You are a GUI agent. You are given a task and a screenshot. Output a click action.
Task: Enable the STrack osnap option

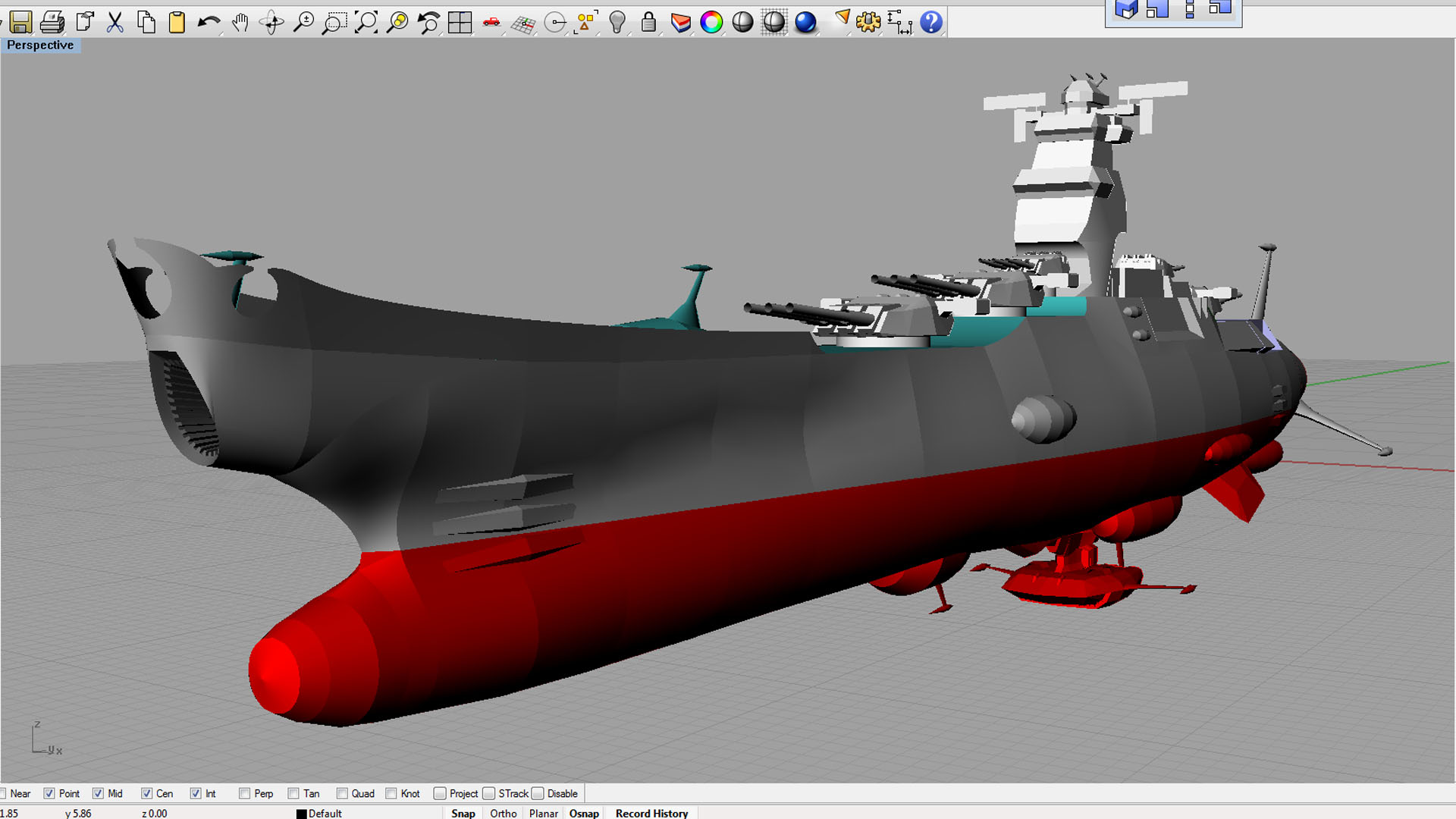[x=489, y=793]
